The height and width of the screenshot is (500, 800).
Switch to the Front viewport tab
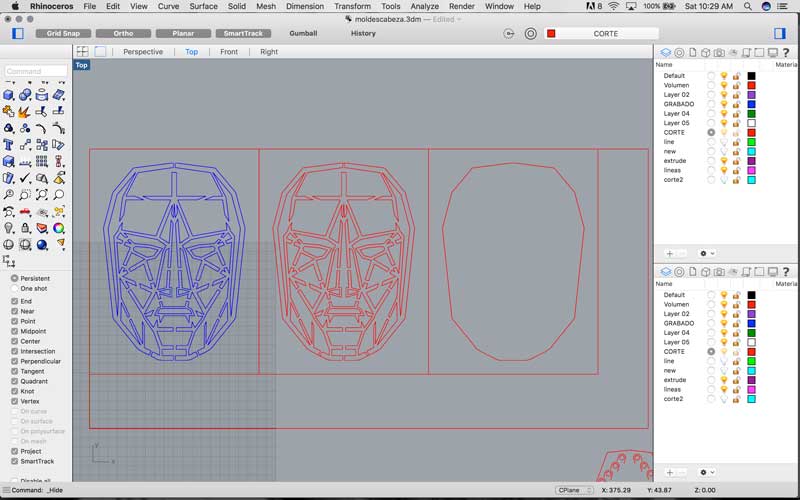[x=229, y=52]
